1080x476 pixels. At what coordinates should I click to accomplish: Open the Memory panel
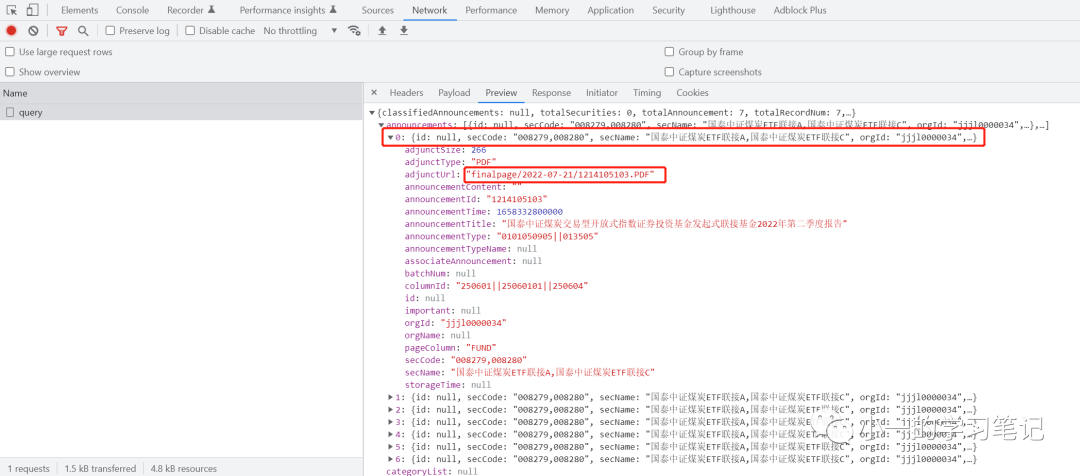tap(552, 10)
